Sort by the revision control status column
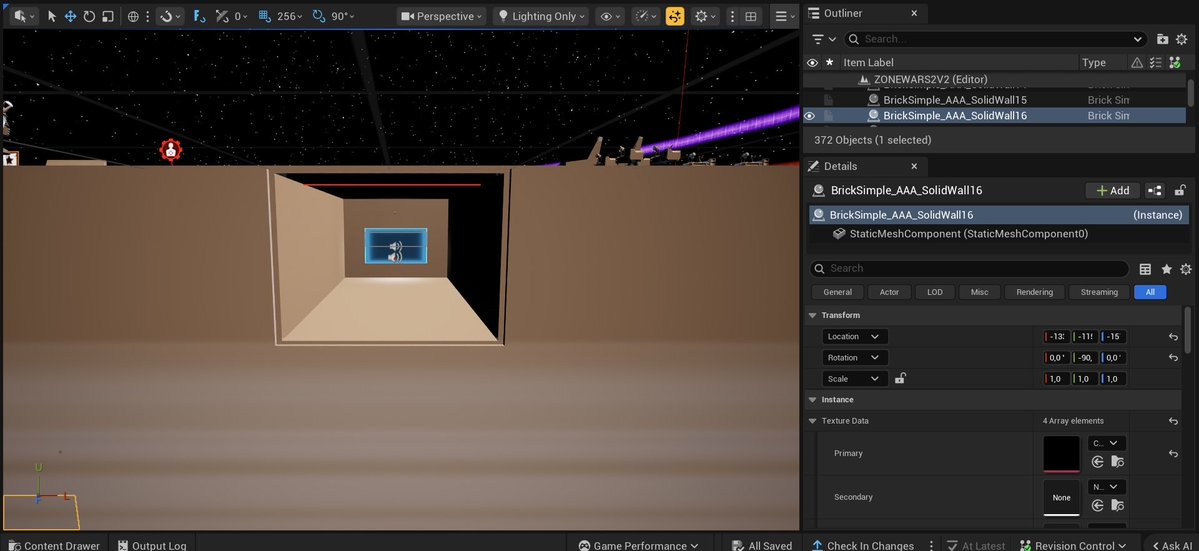Screen dimensions: 1199x551 pos(1175,63)
